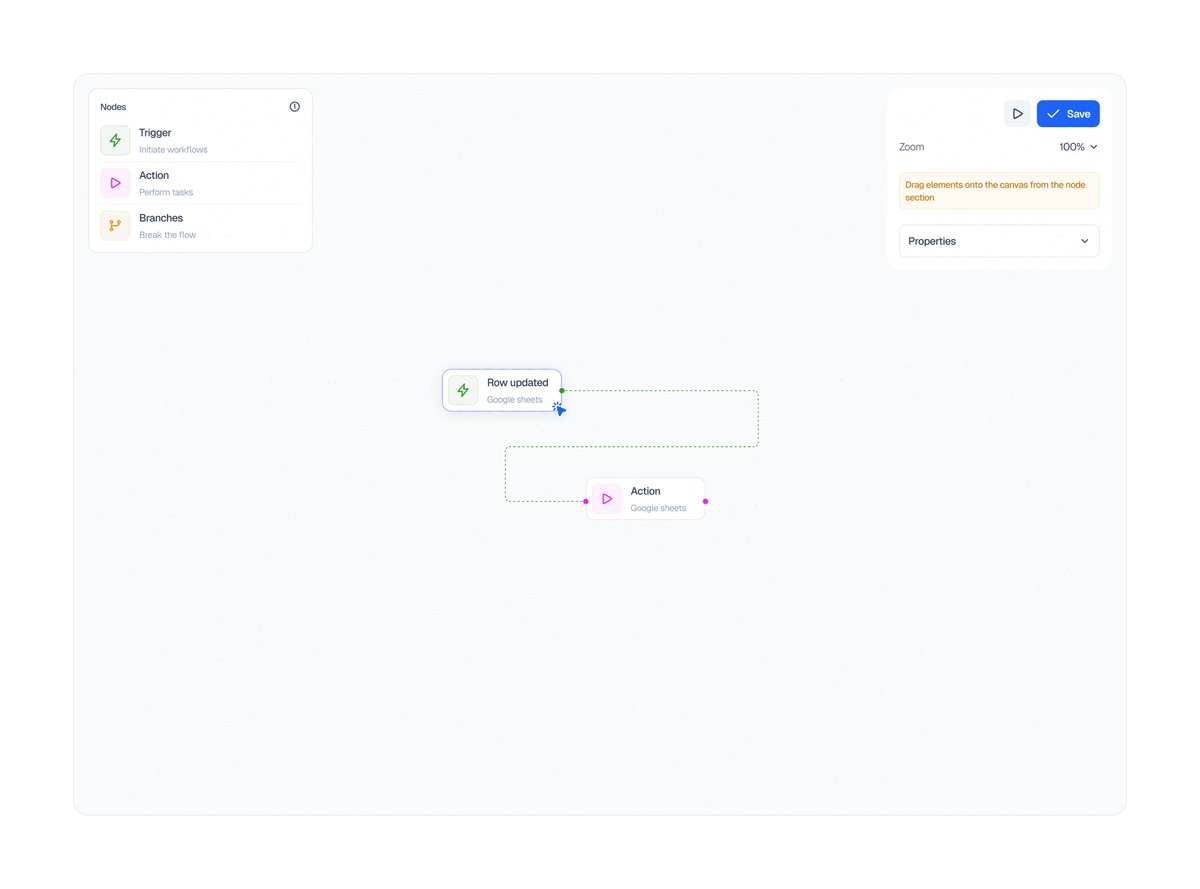Click the run workflow play icon
The image size is (1200, 889).
1017,113
